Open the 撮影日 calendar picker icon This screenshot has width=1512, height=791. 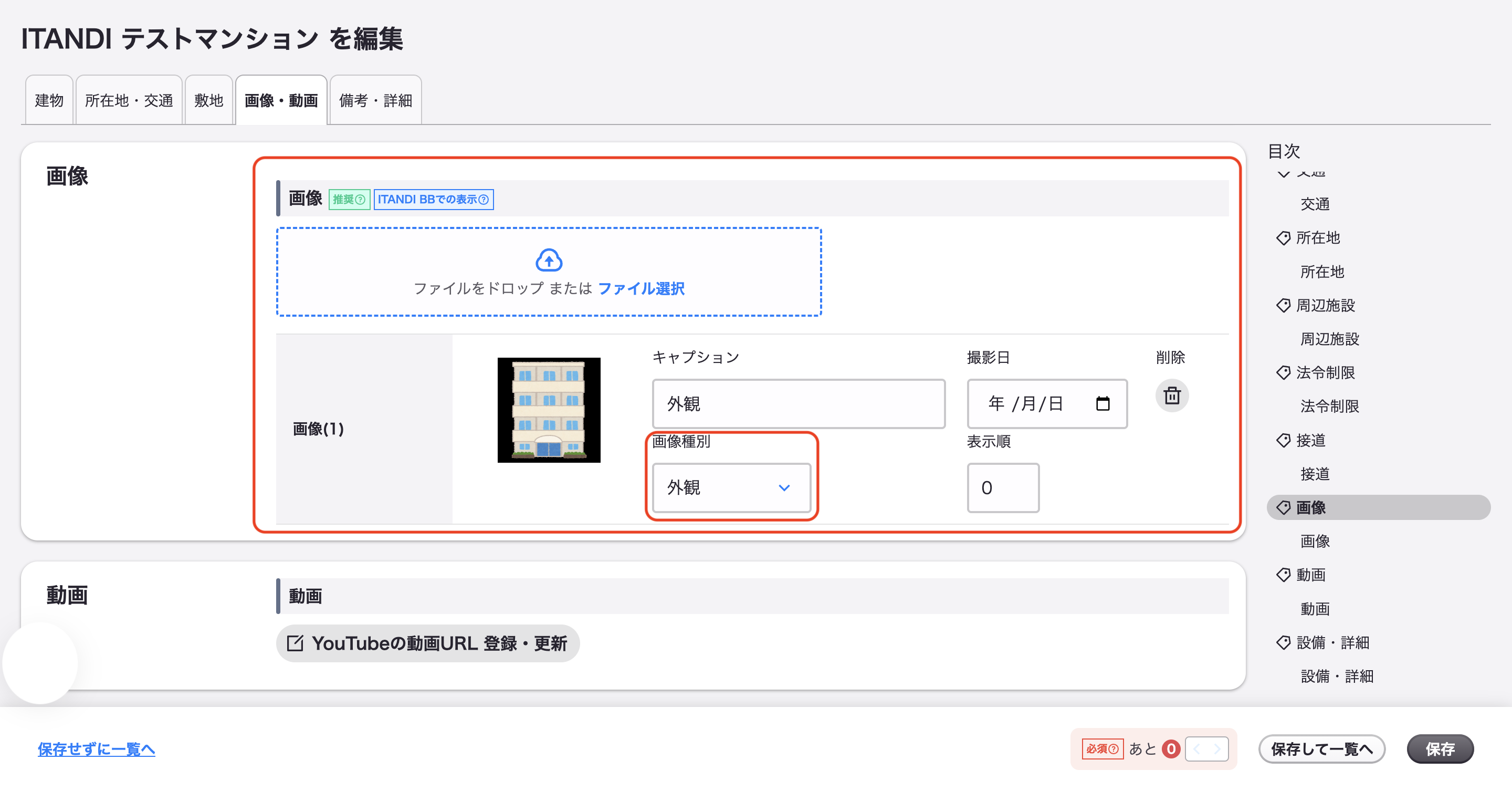tap(1102, 403)
